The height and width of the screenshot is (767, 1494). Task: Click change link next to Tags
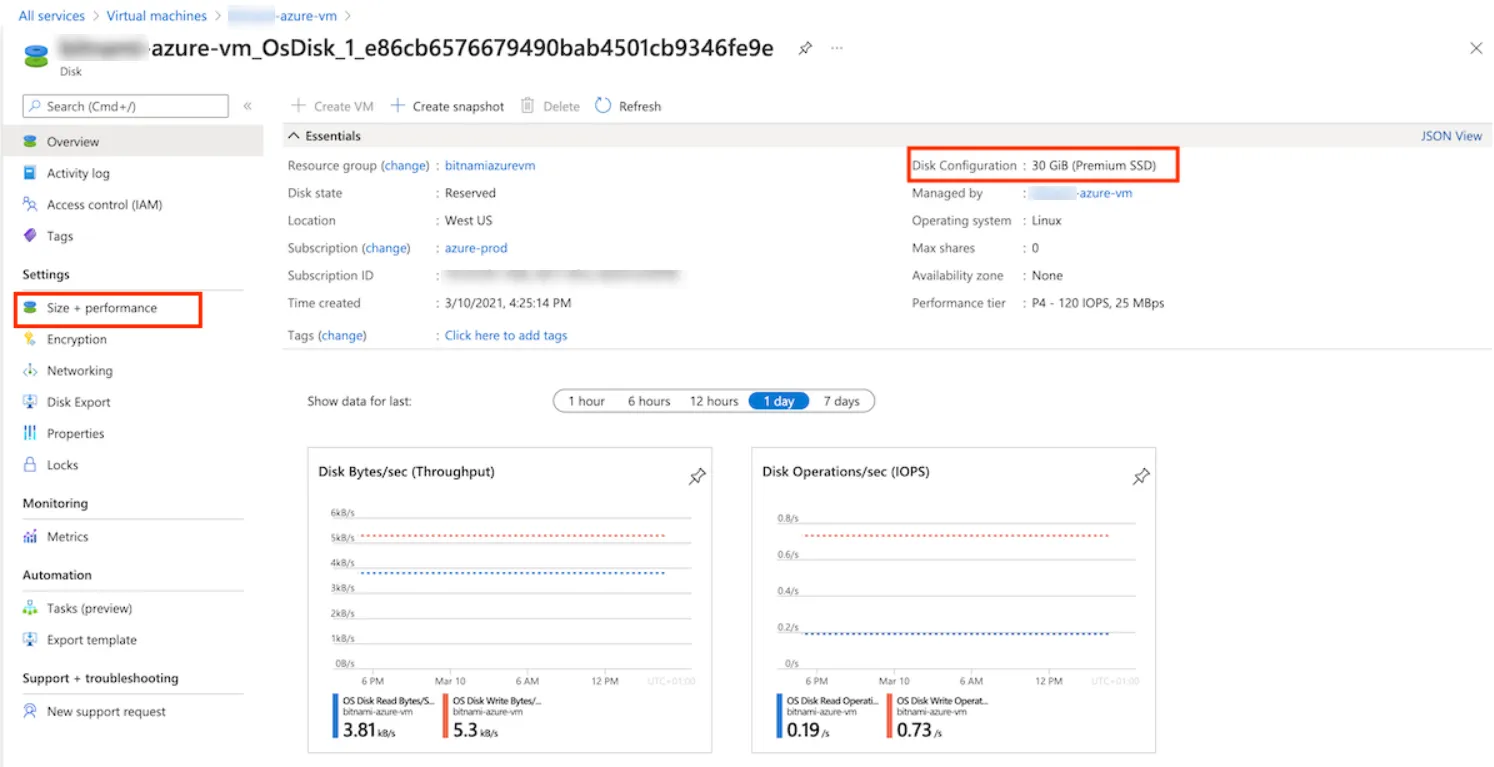click(x=342, y=336)
